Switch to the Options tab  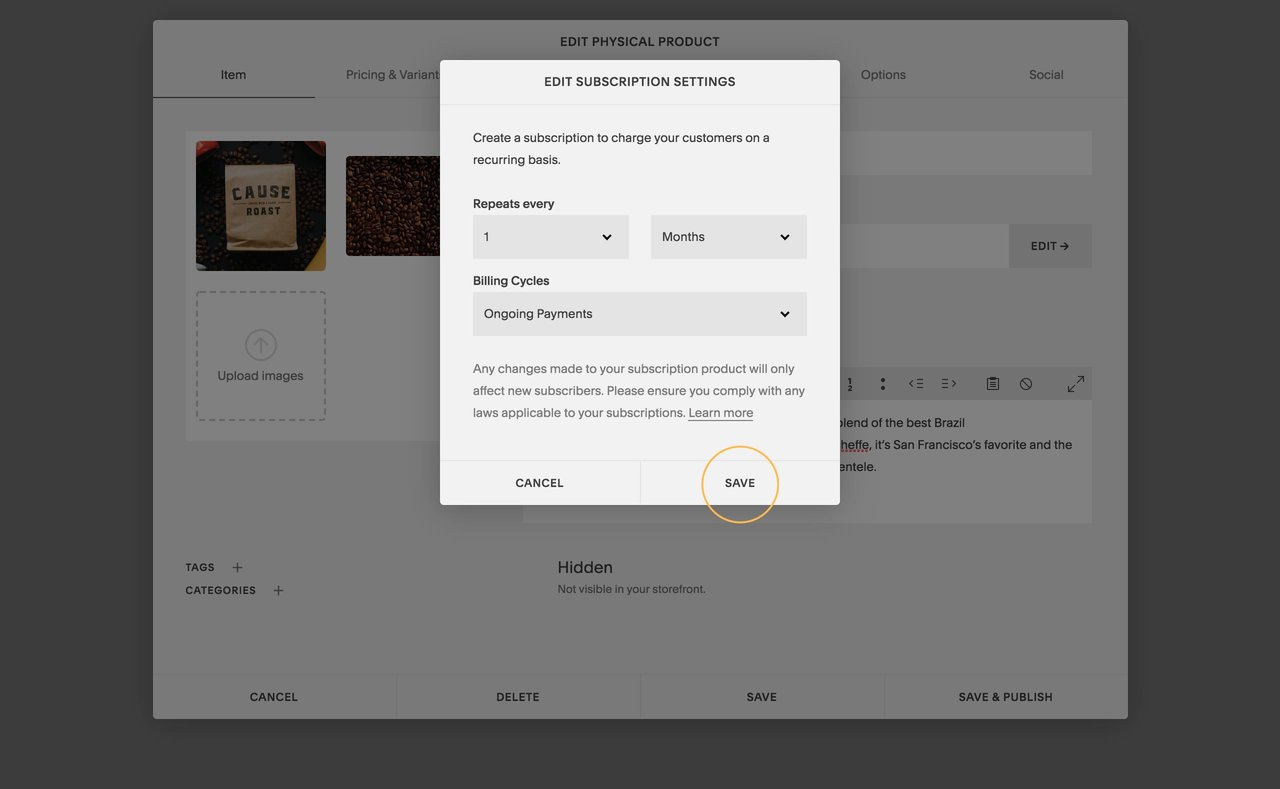[883, 74]
